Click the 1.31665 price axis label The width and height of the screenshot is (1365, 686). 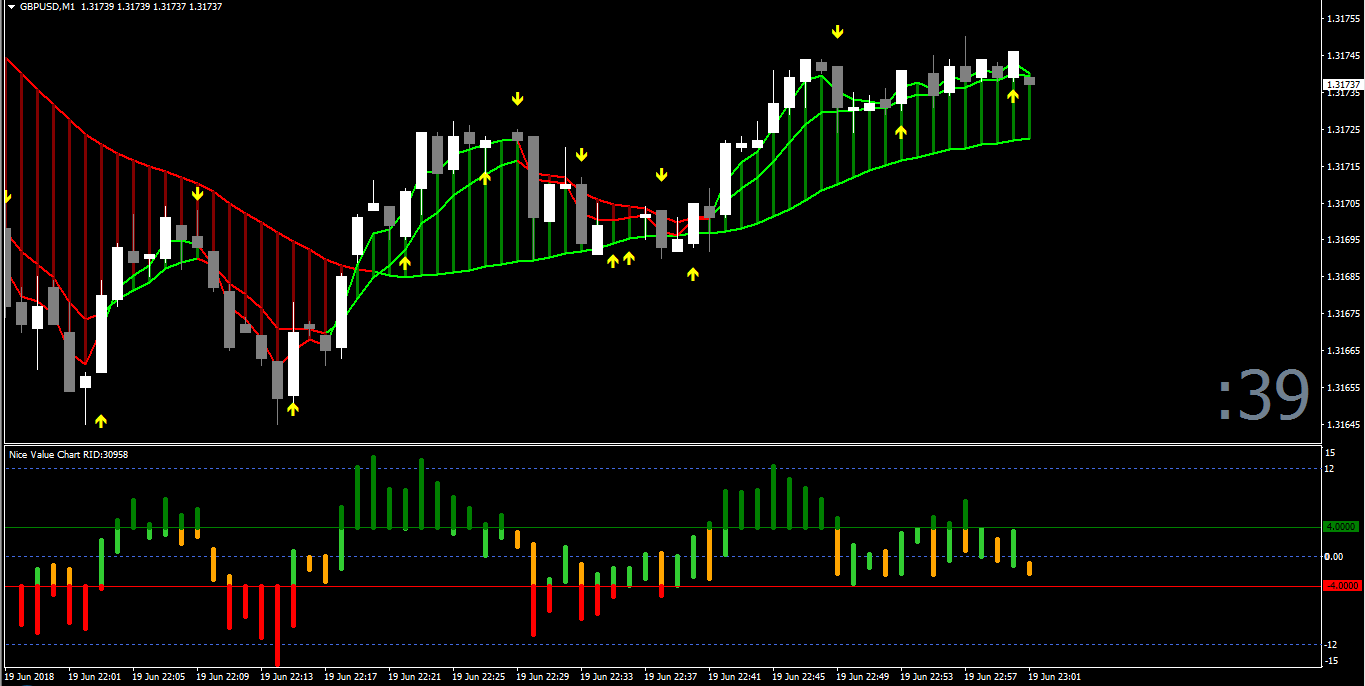click(1343, 351)
